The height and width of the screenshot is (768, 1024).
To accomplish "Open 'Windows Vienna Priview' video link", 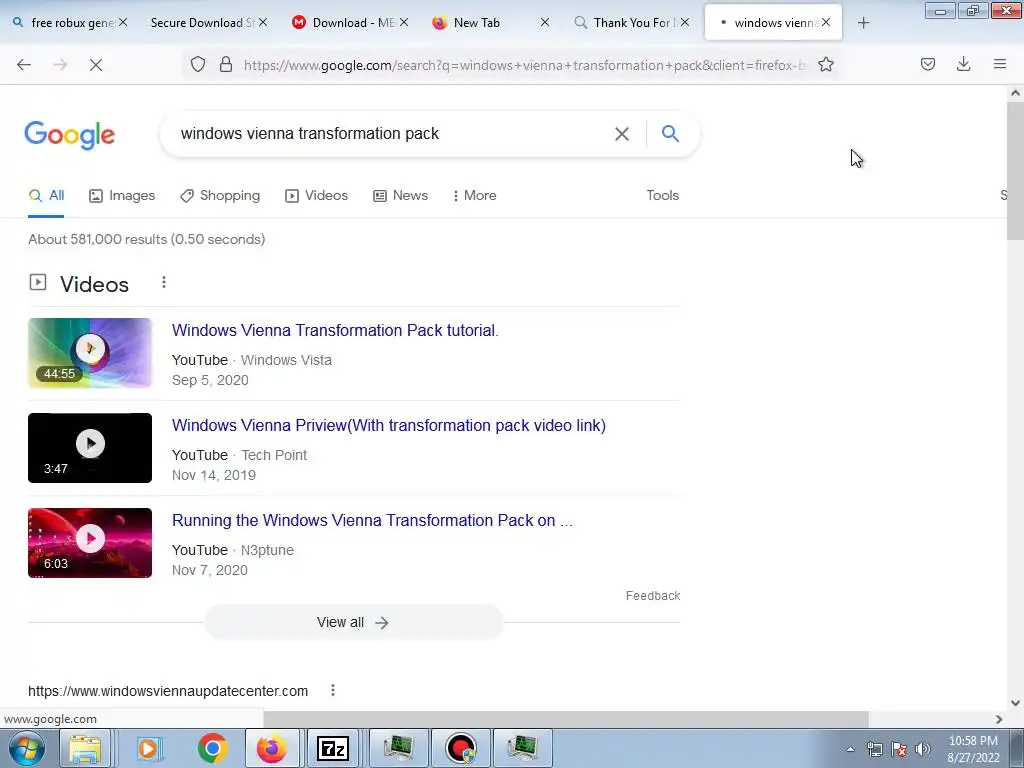I will [389, 425].
